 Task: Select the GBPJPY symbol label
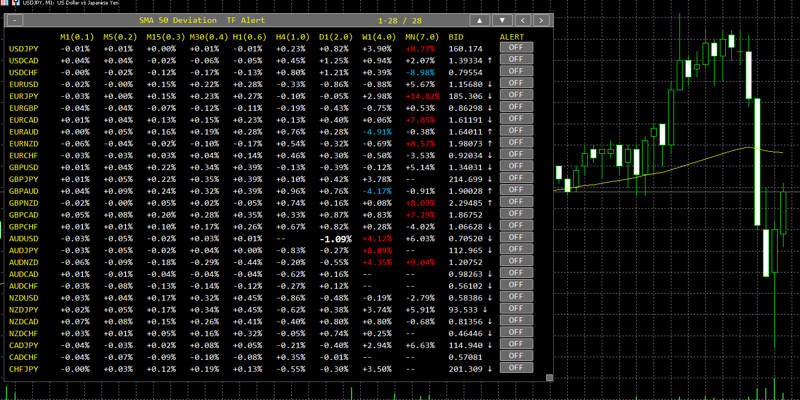click(x=23, y=179)
